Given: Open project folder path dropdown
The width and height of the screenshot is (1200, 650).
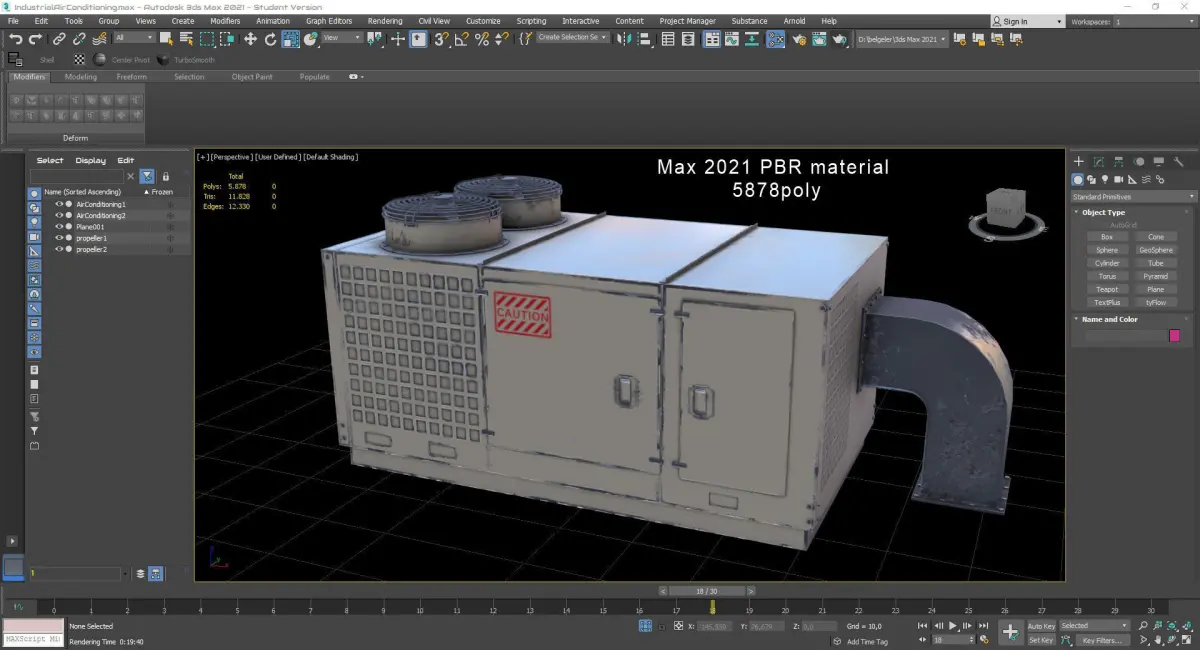Looking at the screenshot, I should click(902, 39).
